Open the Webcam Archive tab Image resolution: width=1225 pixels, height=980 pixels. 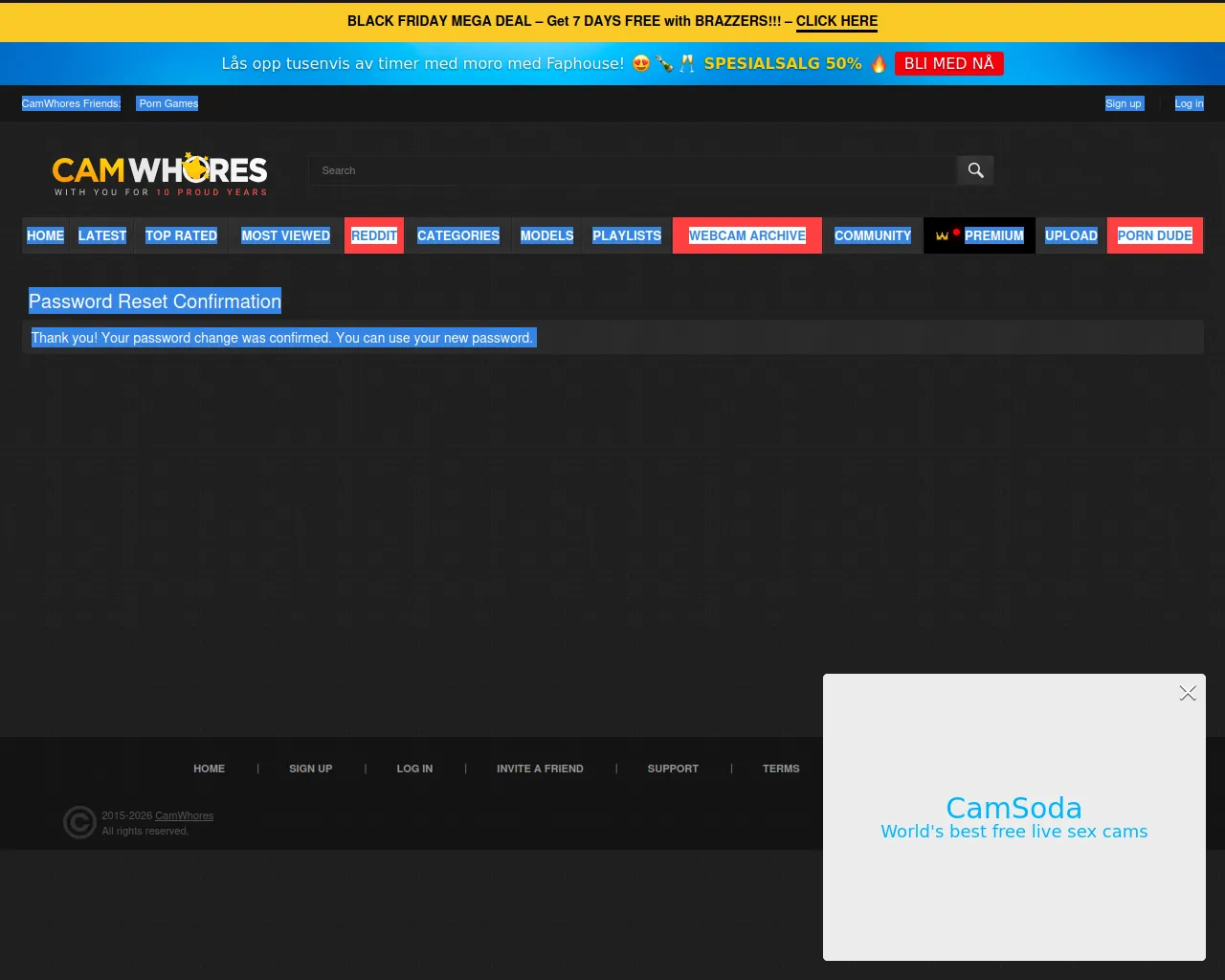coord(747,235)
